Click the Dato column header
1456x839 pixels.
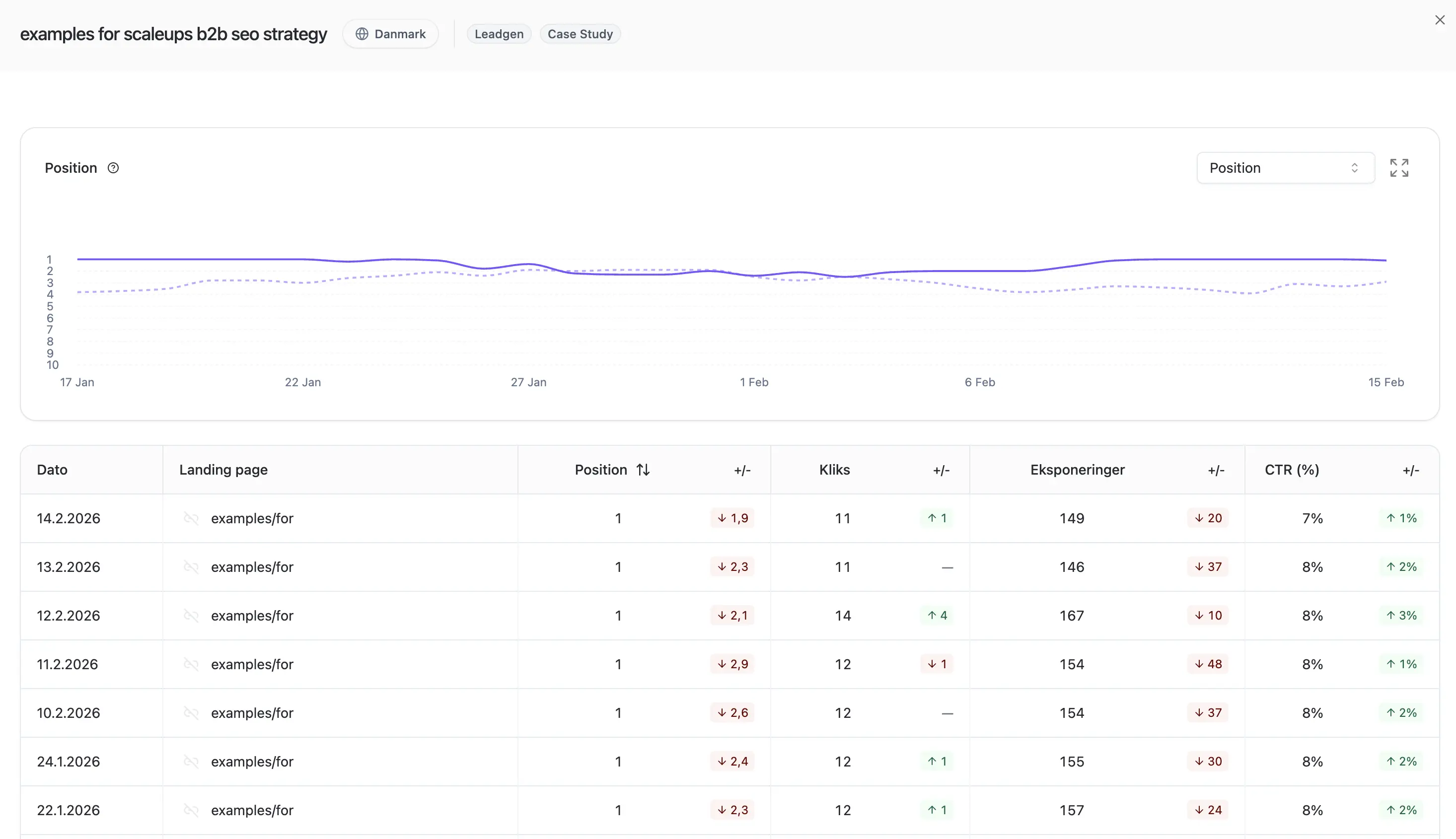pyautogui.click(x=51, y=470)
